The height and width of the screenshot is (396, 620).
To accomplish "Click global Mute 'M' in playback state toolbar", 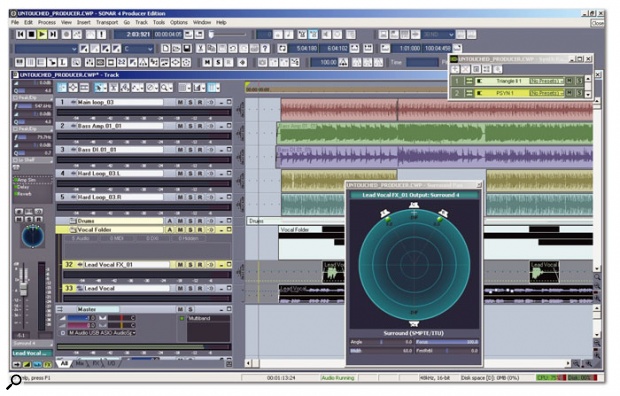I will pyautogui.click(x=207, y=62).
